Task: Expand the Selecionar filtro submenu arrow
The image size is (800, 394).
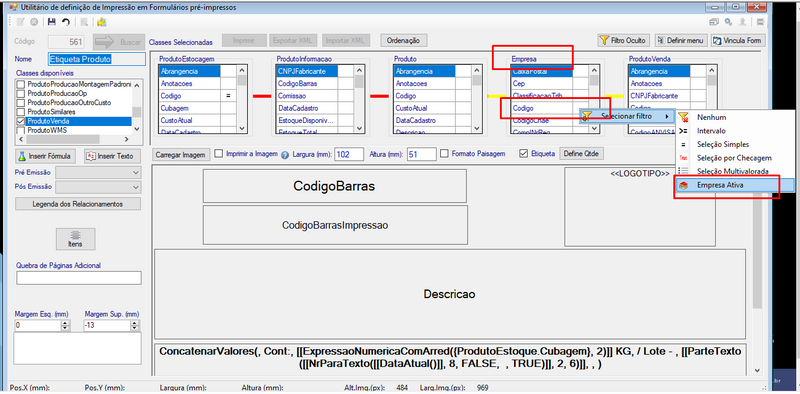Action: 667,116
